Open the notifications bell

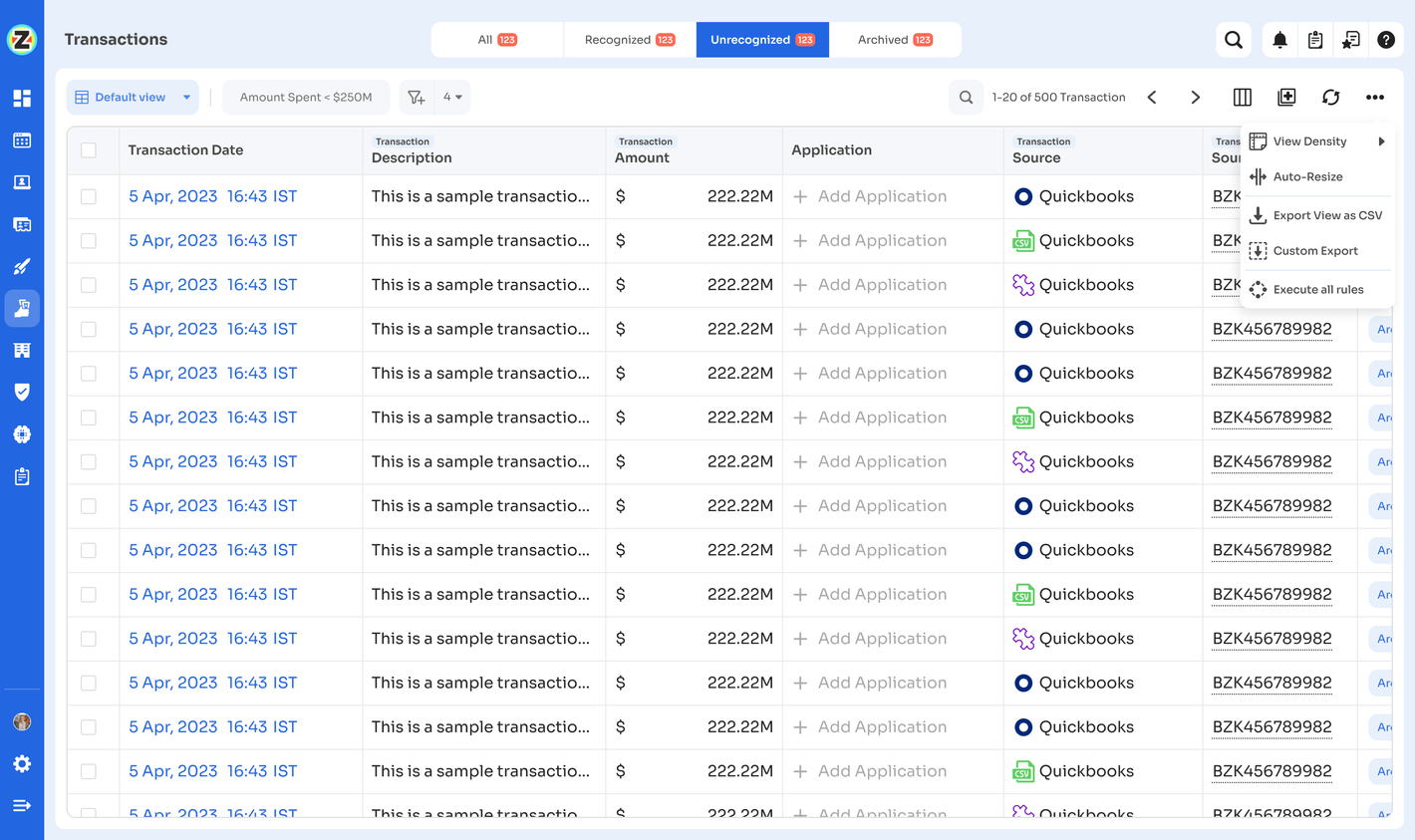click(1279, 40)
